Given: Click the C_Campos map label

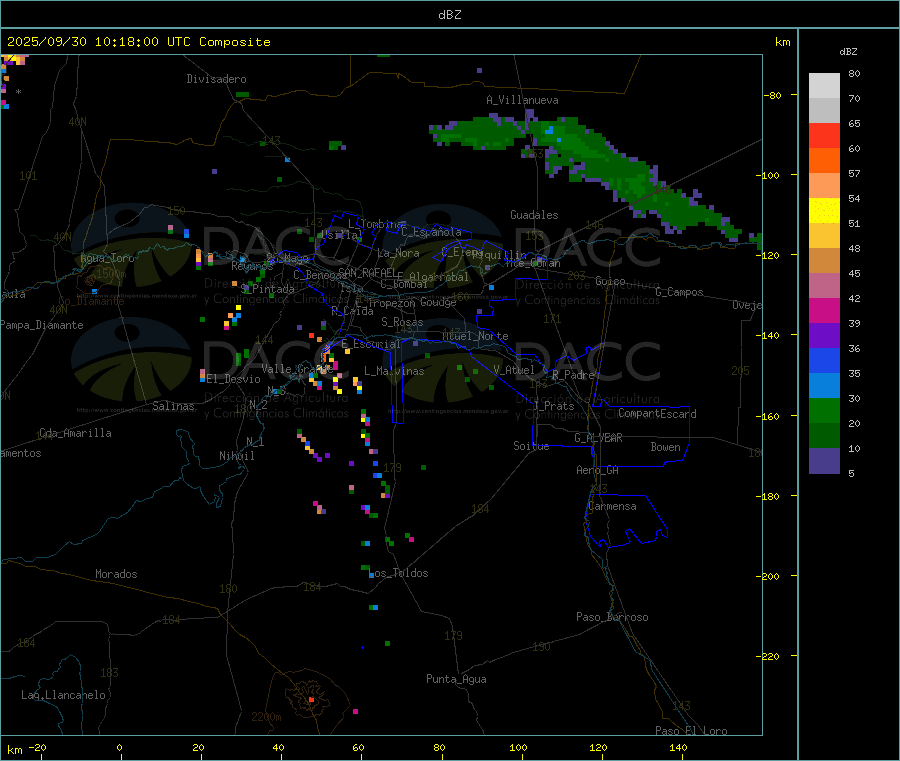Looking at the screenshot, I should tap(680, 292).
